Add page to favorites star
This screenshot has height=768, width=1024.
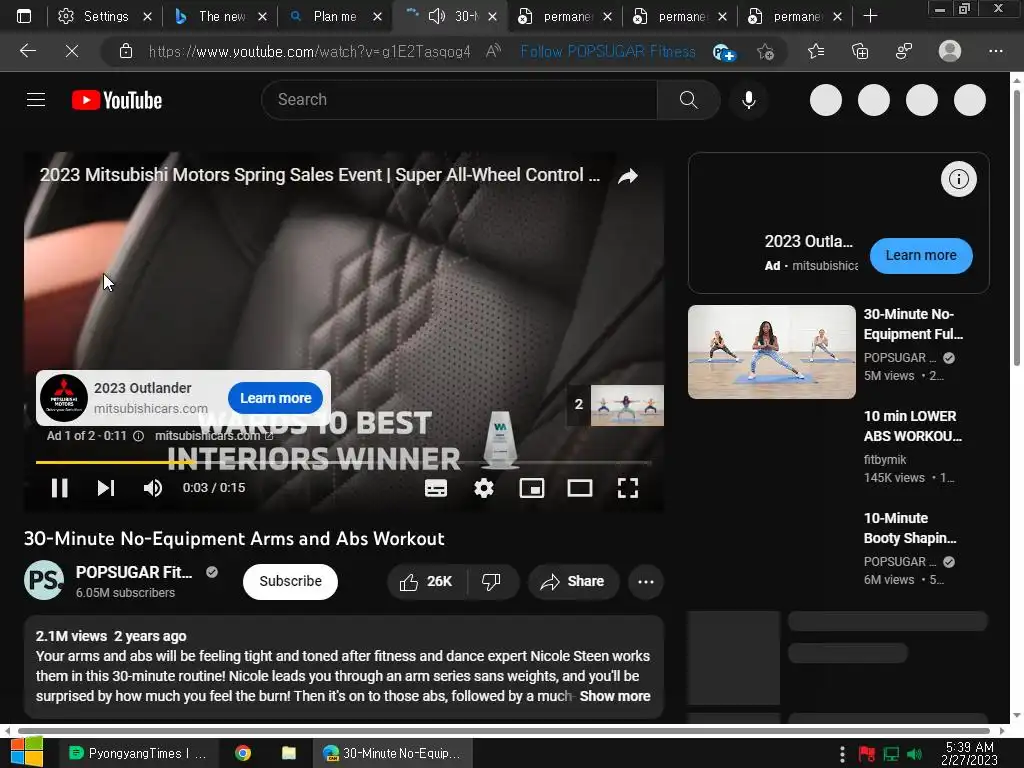[765, 51]
